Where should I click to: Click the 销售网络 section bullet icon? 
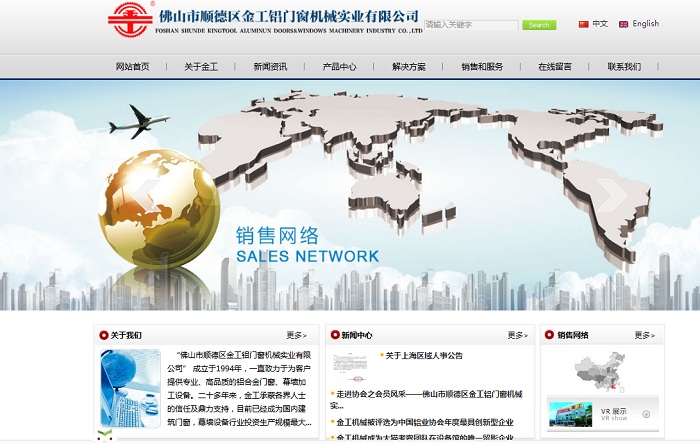click(549, 335)
